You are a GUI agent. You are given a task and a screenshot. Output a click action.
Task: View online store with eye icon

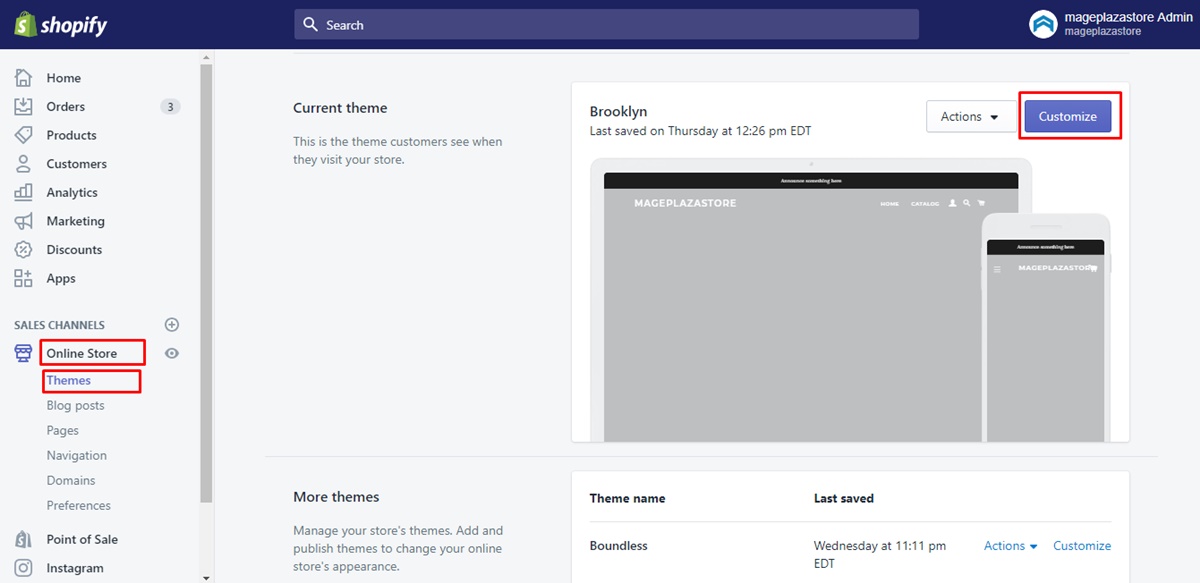pos(172,353)
